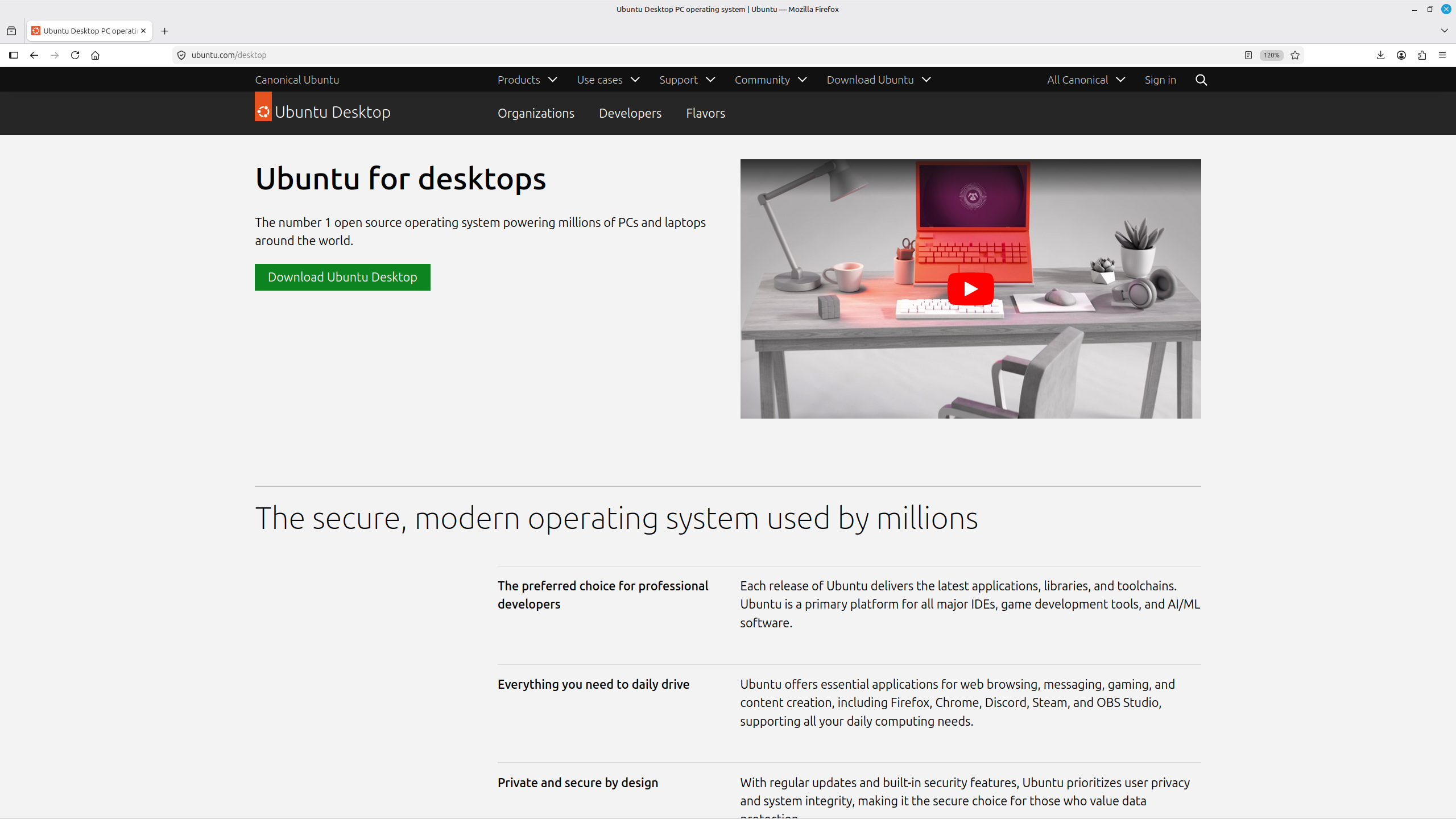View site security shield info
Viewport: 1456px width, 819px height.
click(x=181, y=55)
